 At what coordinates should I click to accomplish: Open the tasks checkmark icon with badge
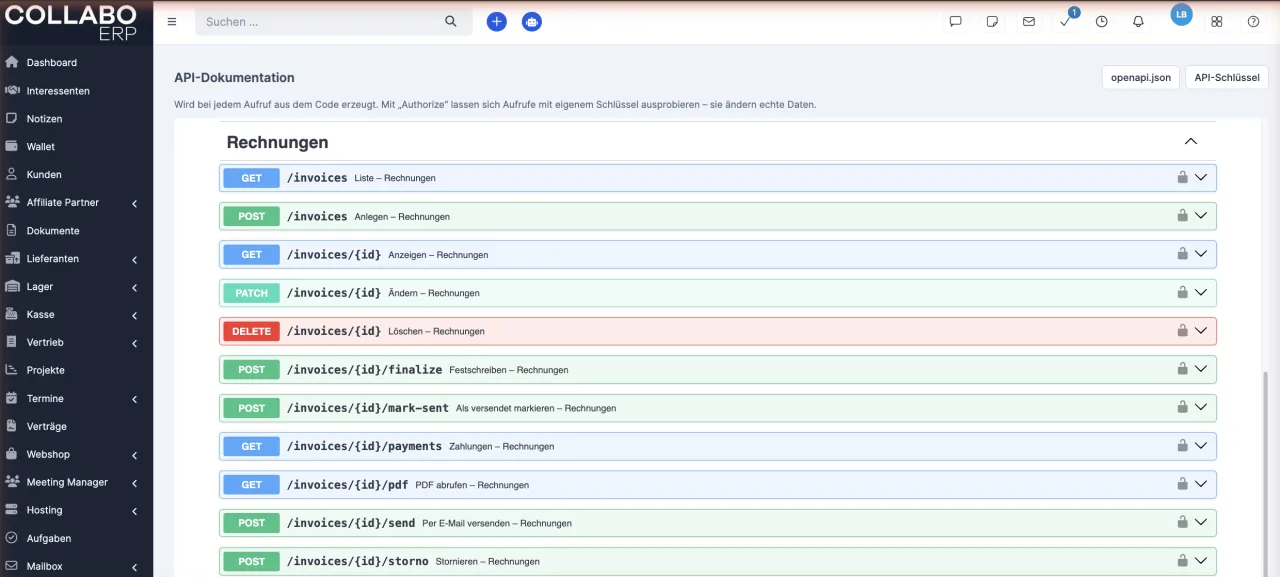point(1066,21)
